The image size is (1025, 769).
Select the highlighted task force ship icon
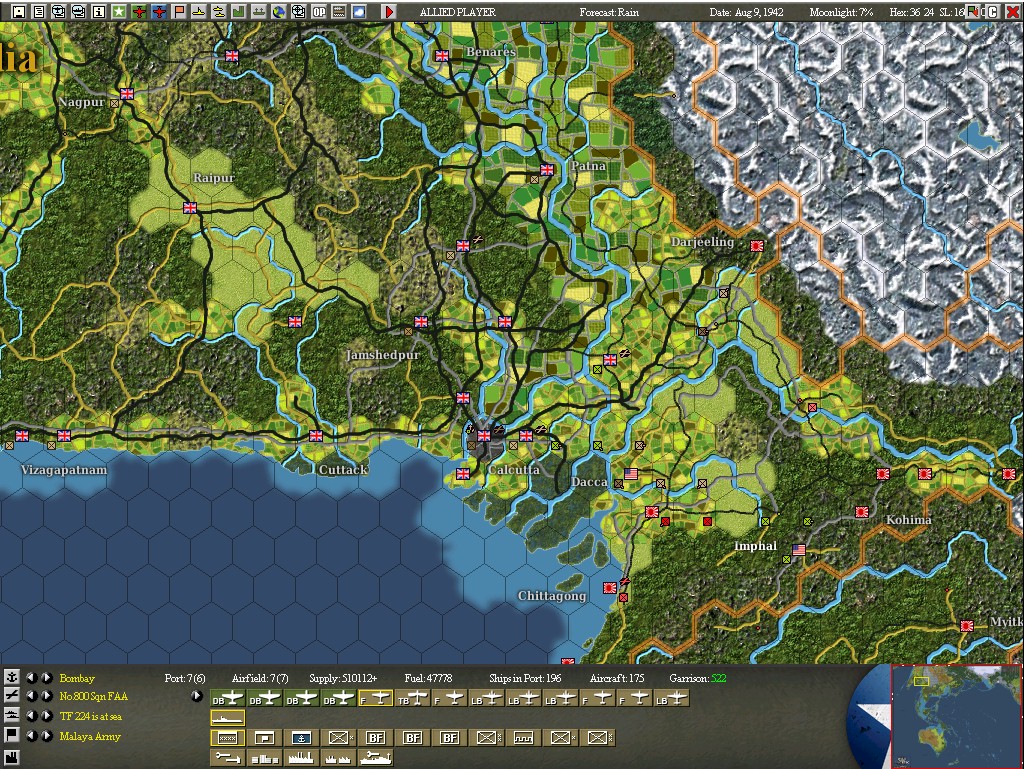(227, 718)
